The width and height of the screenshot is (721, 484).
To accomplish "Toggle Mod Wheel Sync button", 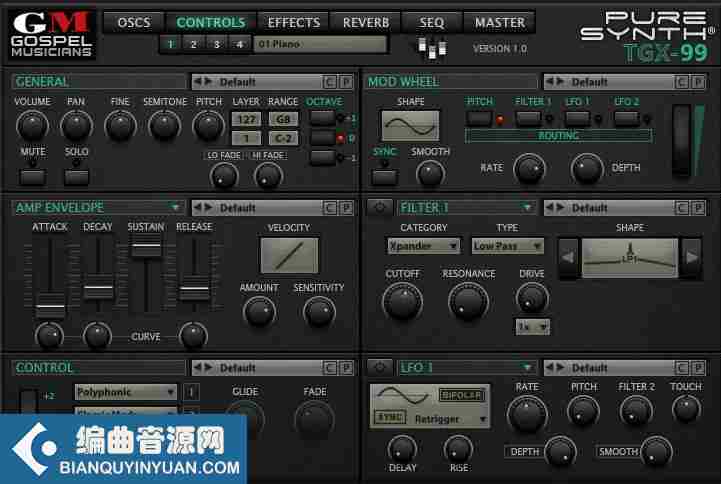I will coord(384,177).
